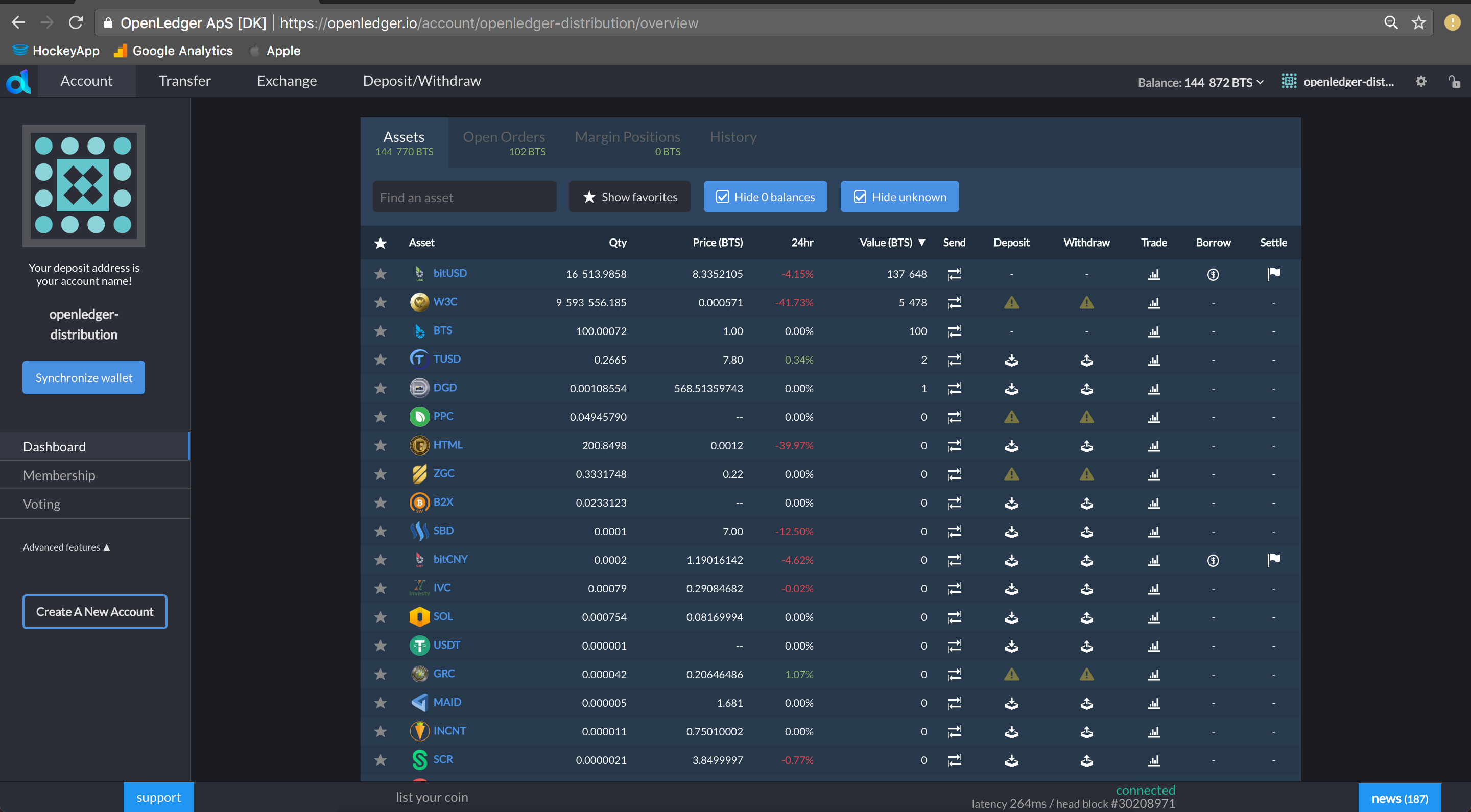Click the browser bookmark star icon
The image size is (1471, 812).
[1418, 23]
